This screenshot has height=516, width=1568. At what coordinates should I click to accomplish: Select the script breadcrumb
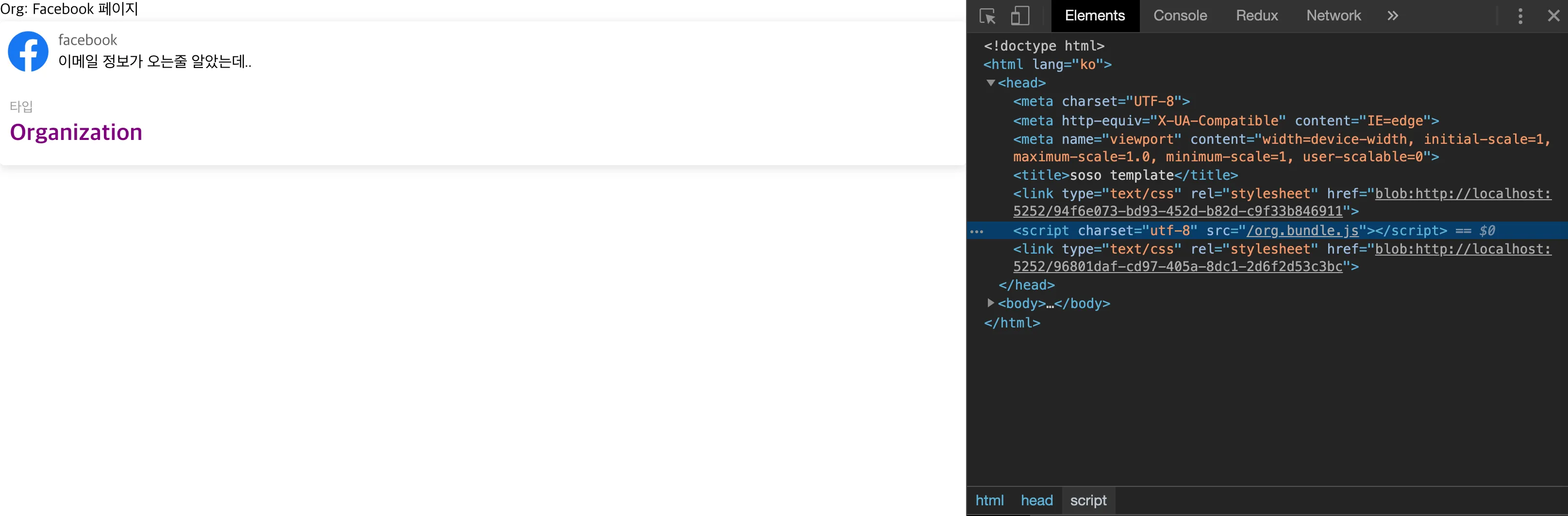coord(1088,500)
